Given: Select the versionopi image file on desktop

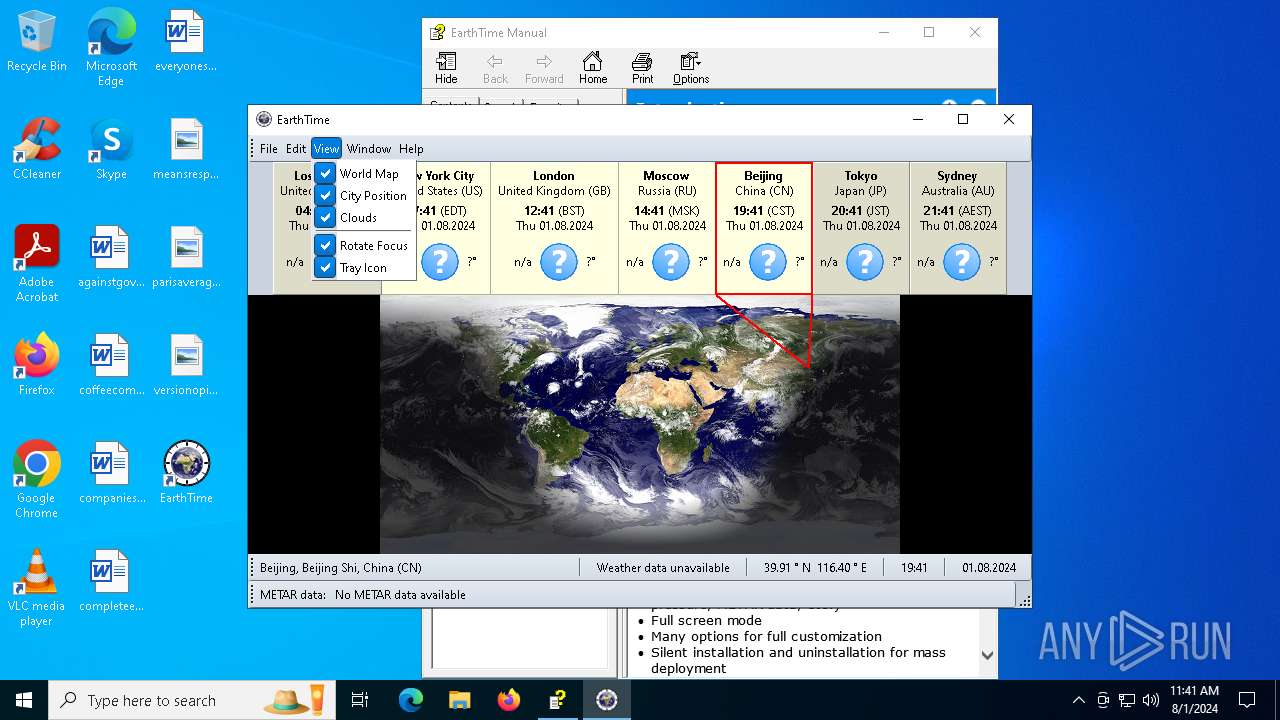Looking at the screenshot, I should pos(186,365).
